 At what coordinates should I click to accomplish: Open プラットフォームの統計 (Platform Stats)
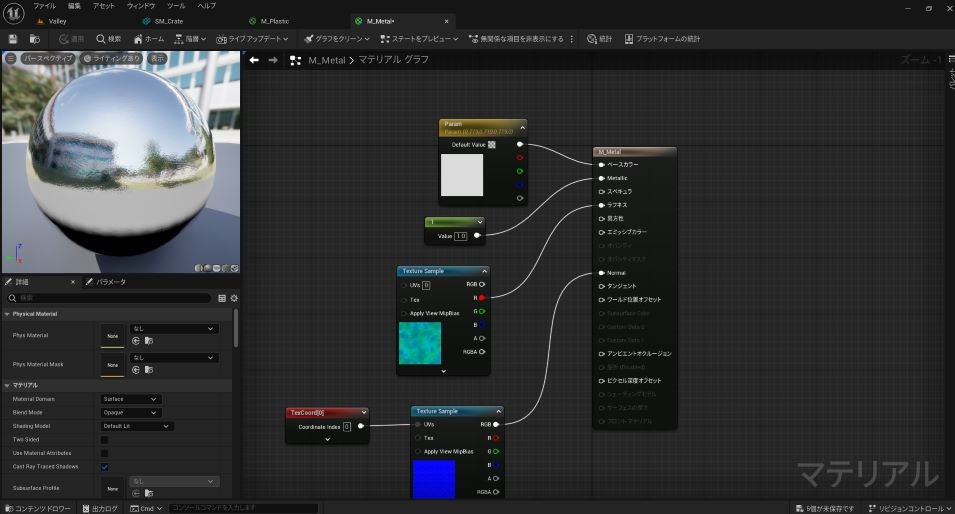662,39
